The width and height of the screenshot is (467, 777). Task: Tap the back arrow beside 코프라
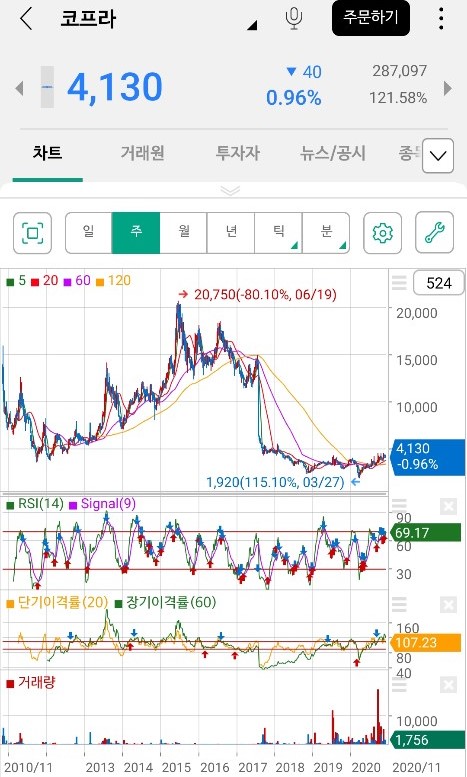[x=26, y=19]
